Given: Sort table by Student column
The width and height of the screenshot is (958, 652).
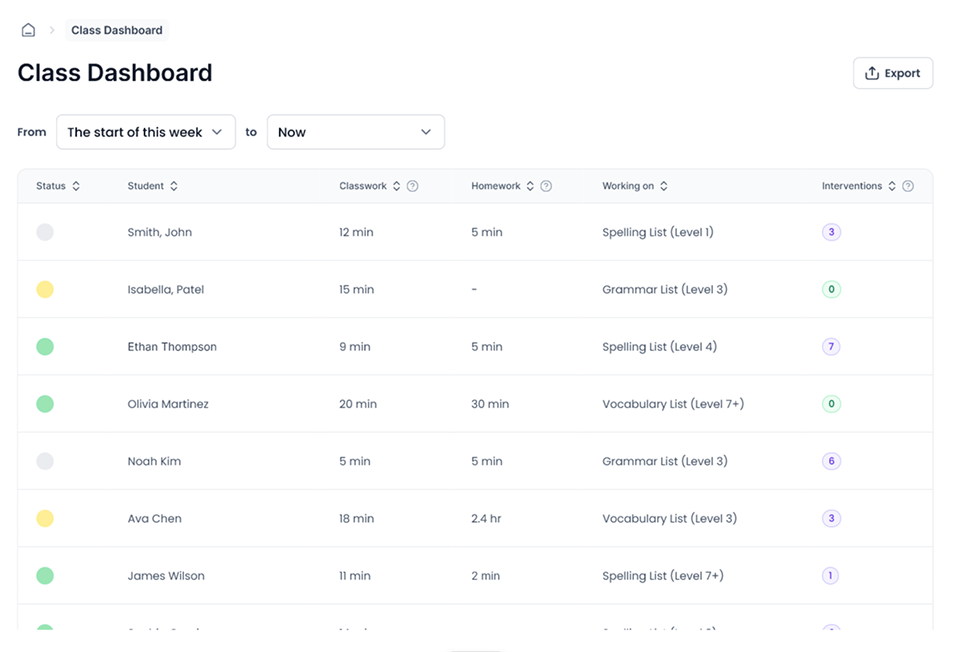Looking at the screenshot, I should coord(174,186).
